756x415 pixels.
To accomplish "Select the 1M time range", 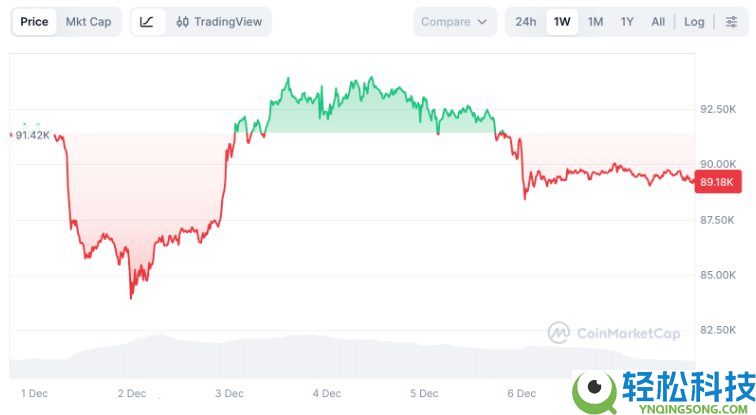I will [x=595, y=22].
